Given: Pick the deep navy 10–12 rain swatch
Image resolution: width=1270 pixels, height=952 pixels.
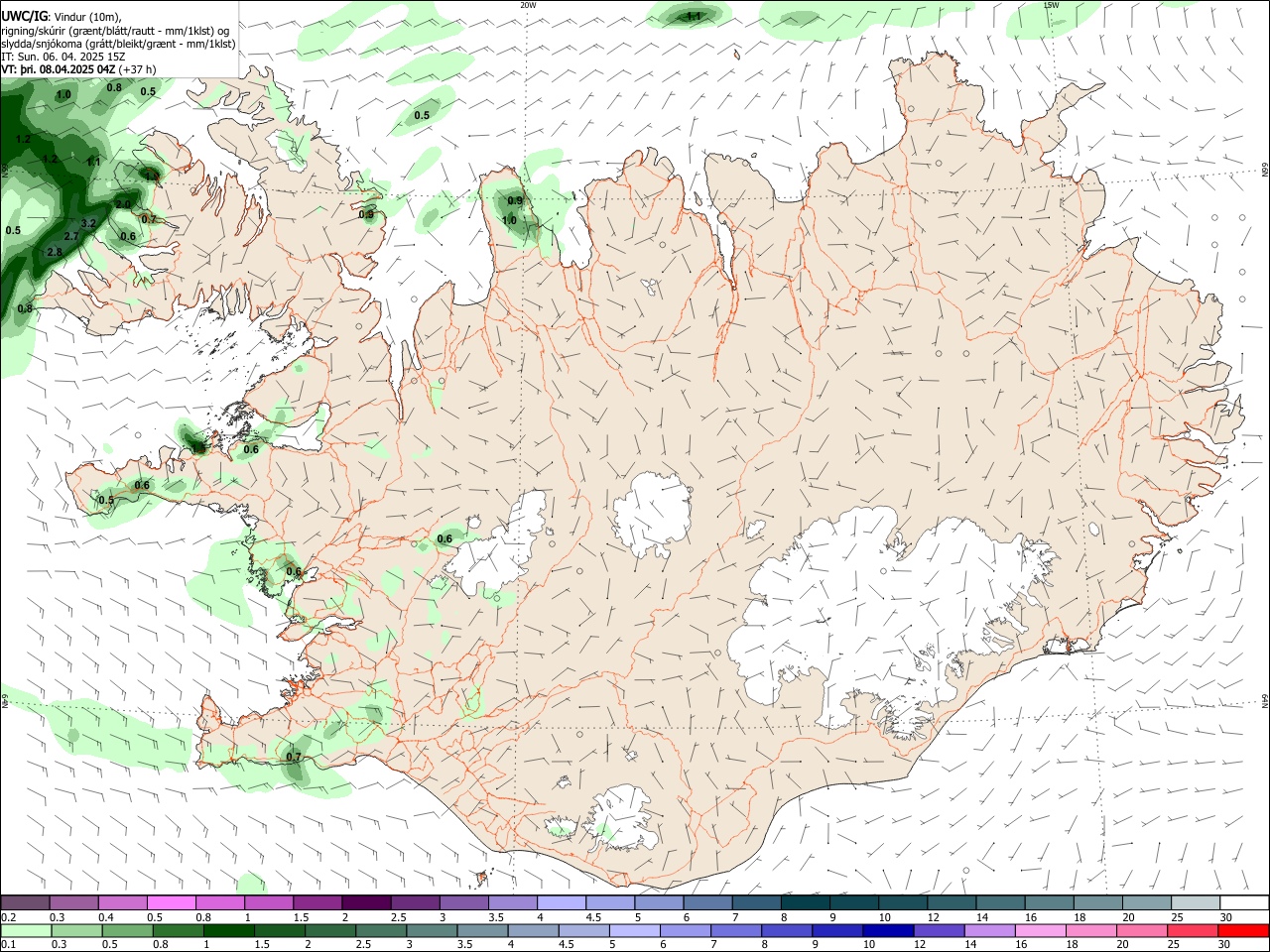Looking at the screenshot, I should click(x=887, y=931).
